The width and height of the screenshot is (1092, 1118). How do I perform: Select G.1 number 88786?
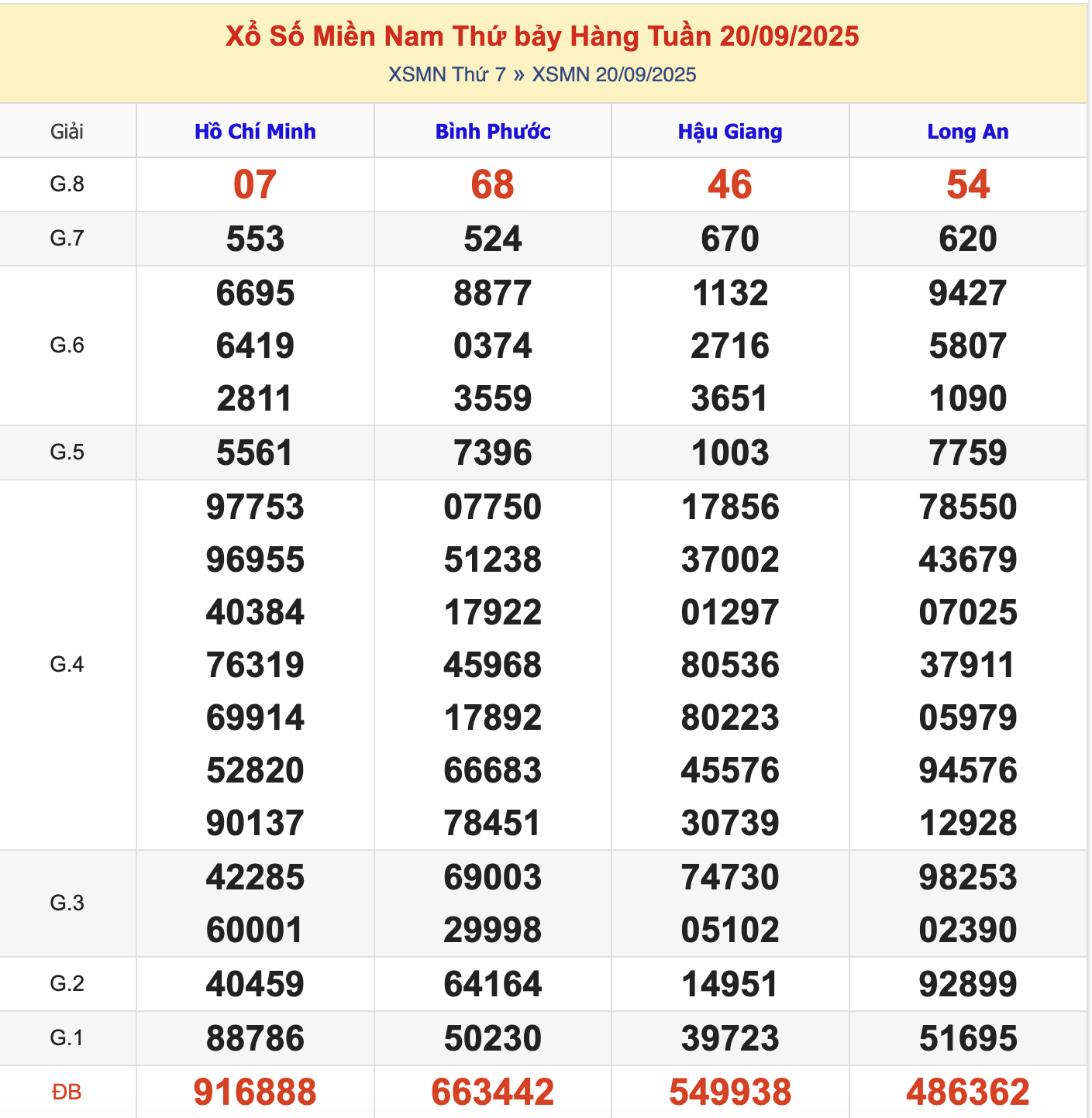[x=255, y=1038]
